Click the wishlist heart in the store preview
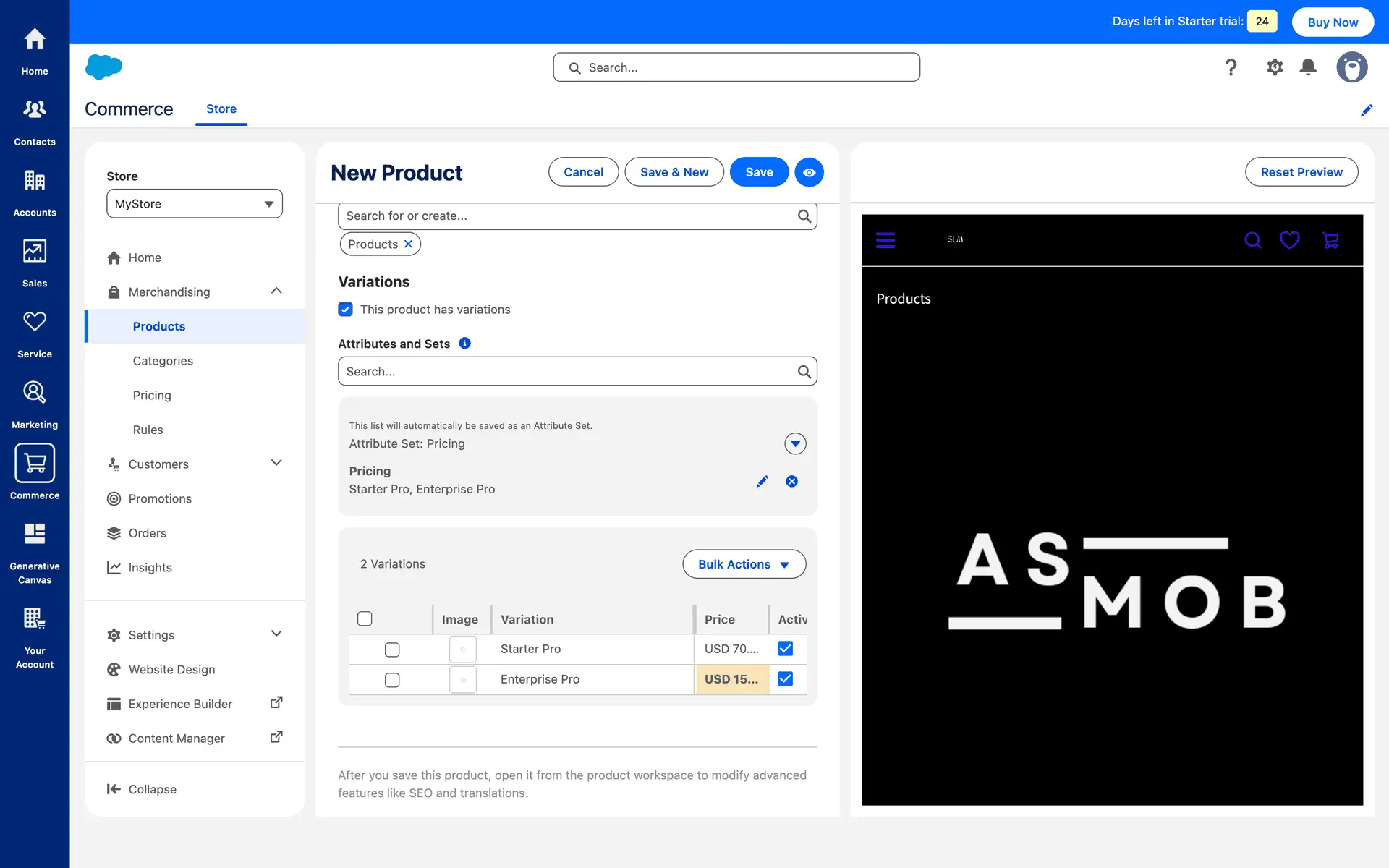 click(1289, 240)
